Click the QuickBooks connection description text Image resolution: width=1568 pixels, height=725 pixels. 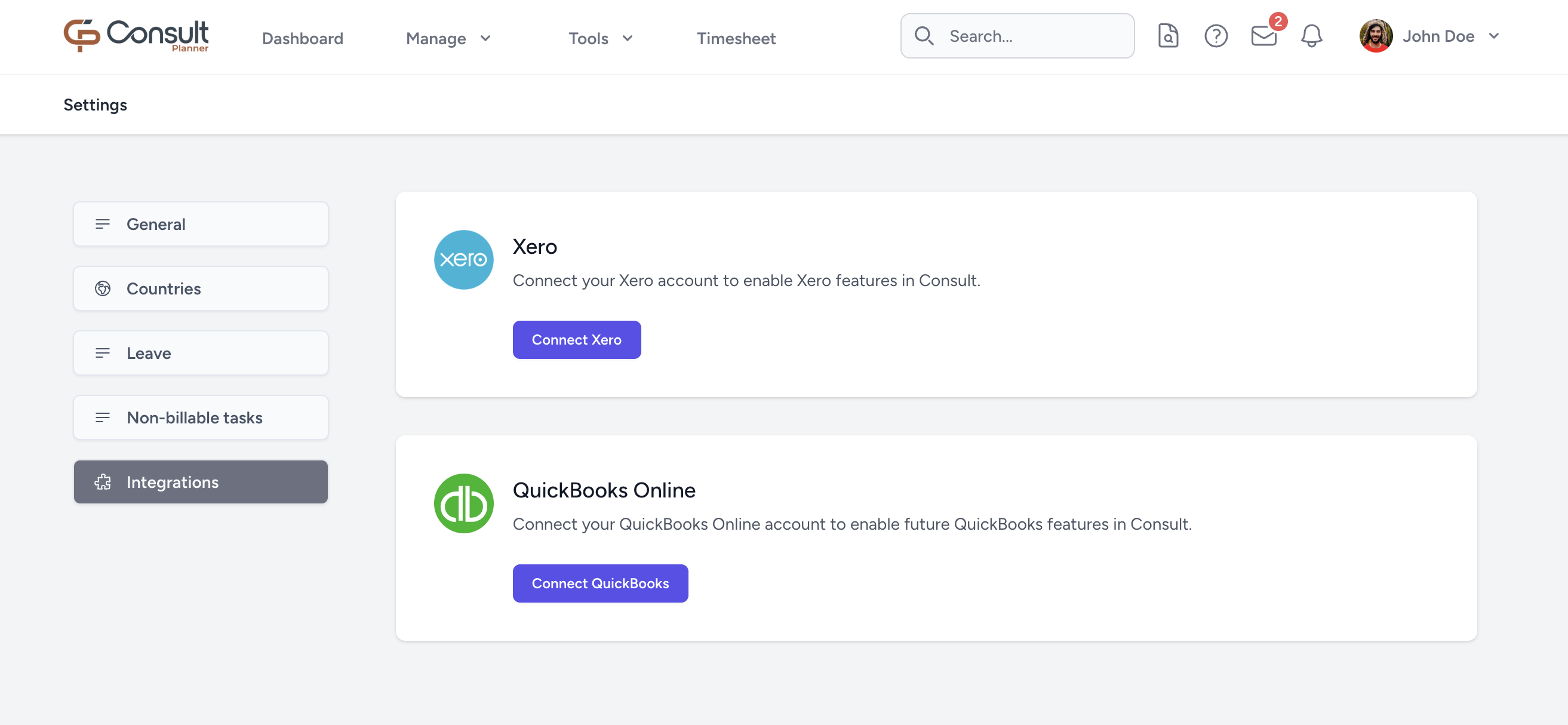click(x=852, y=524)
